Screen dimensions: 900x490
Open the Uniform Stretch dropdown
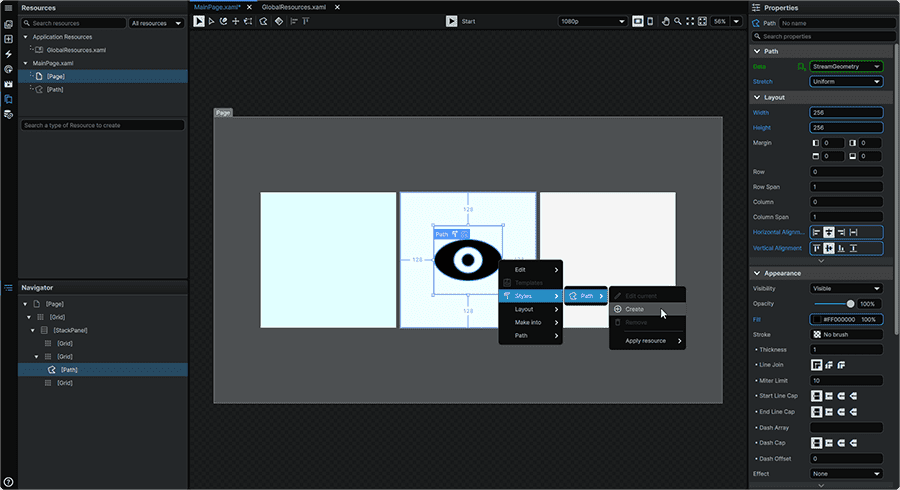click(846, 81)
